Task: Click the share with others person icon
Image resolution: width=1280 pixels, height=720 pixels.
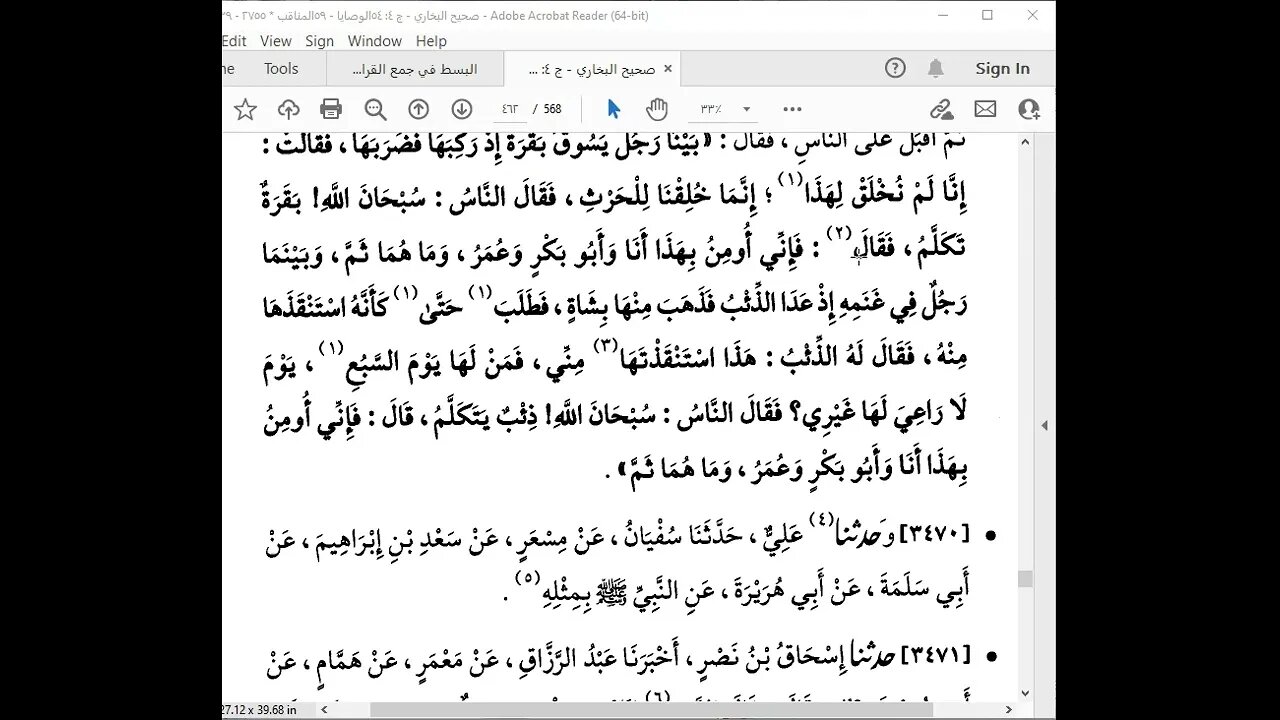Action: point(1029,109)
